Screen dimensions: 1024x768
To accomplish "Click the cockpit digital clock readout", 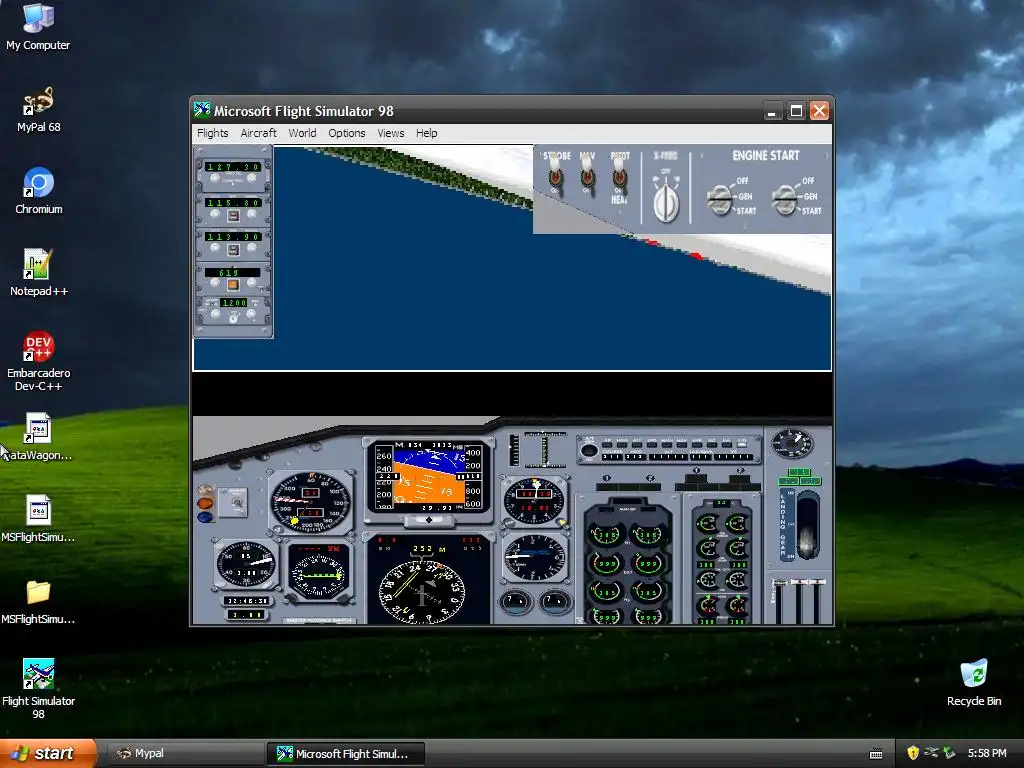I will [246, 600].
